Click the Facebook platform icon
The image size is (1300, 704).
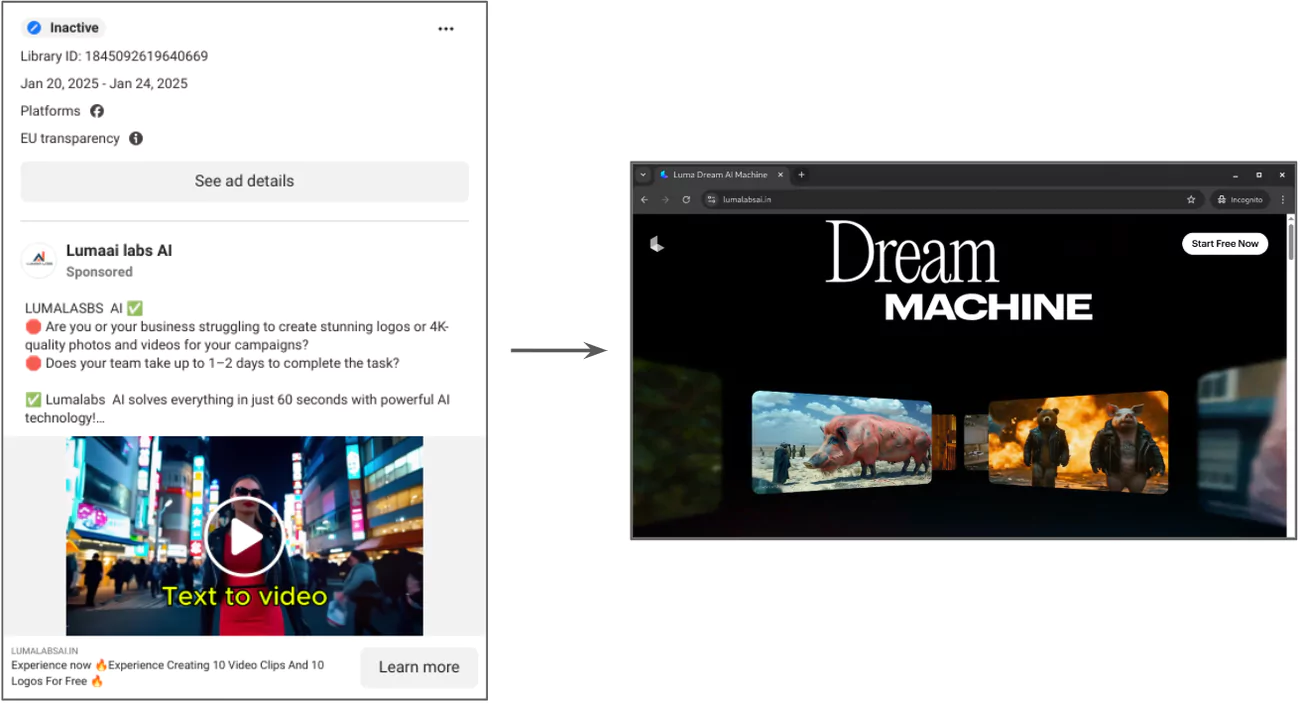(x=97, y=111)
